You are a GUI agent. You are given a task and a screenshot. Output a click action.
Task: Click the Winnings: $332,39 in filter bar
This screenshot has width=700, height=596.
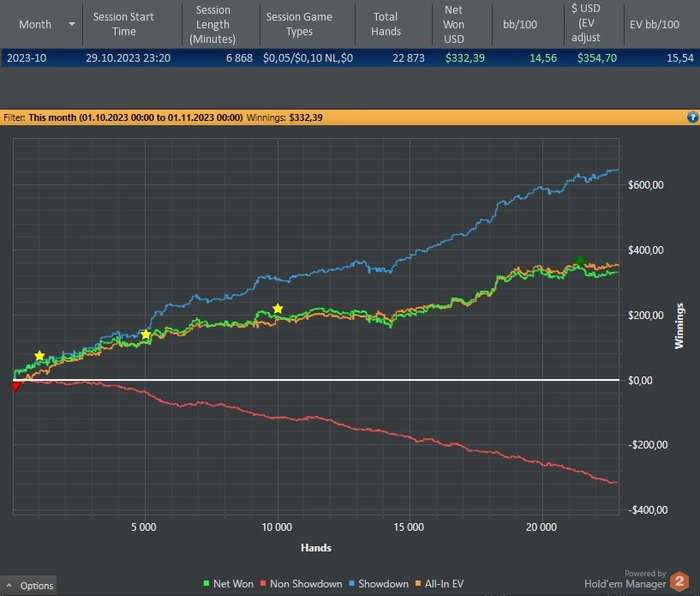coord(284,117)
